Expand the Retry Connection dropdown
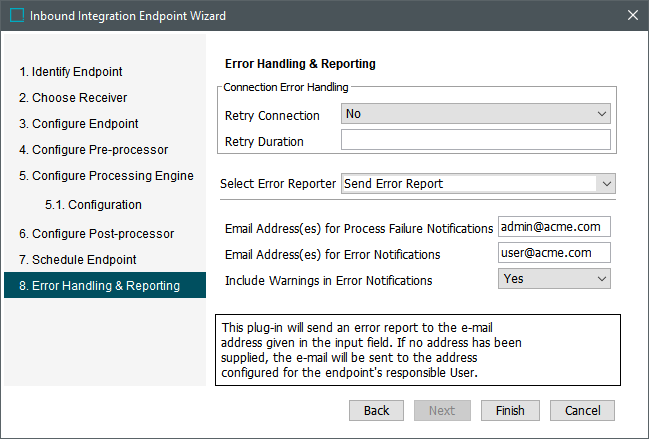The image size is (649, 439). click(x=475, y=114)
